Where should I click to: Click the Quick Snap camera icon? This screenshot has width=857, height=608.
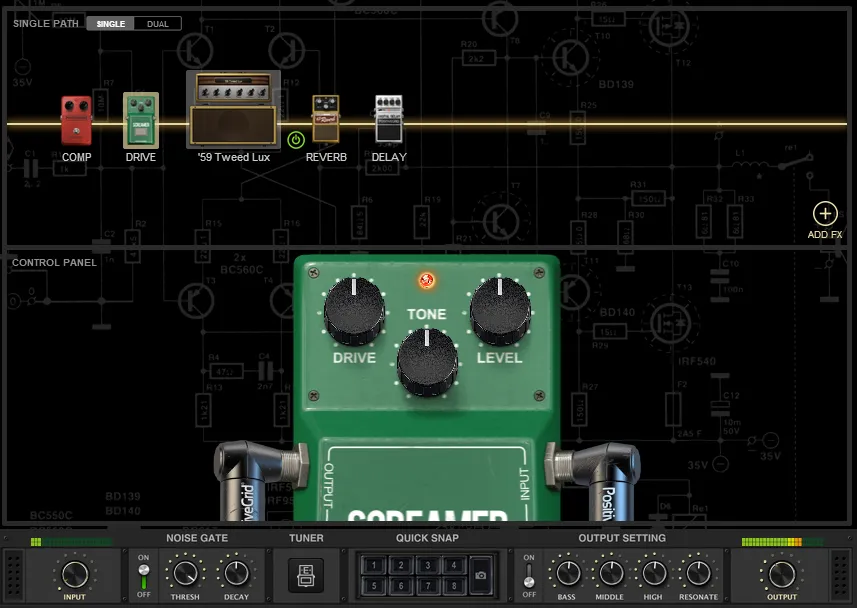coord(480,575)
